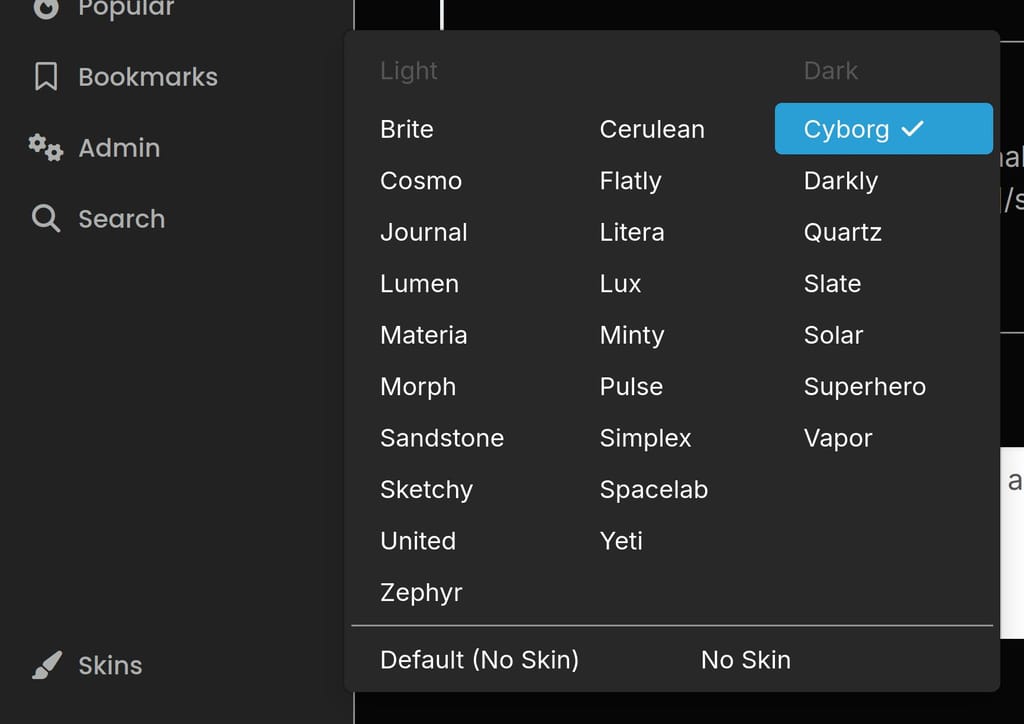Apply the Superhero dark skin
The width and height of the screenshot is (1024, 724).
(864, 386)
